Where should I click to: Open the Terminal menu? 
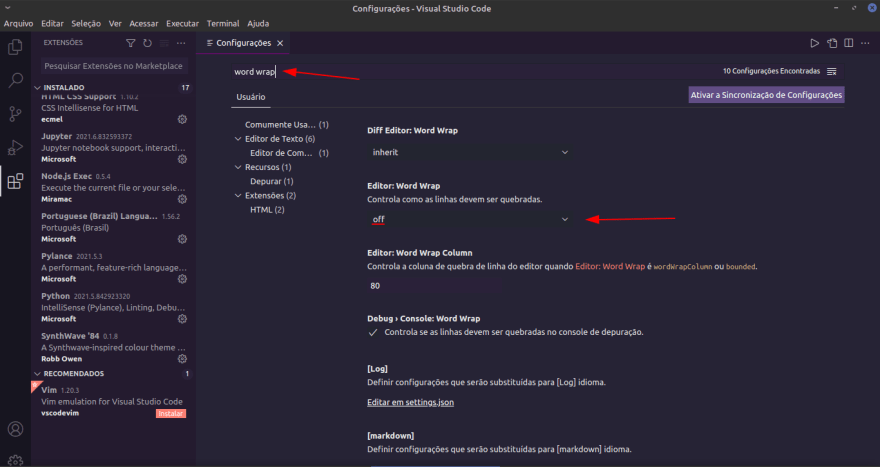click(223, 24)
